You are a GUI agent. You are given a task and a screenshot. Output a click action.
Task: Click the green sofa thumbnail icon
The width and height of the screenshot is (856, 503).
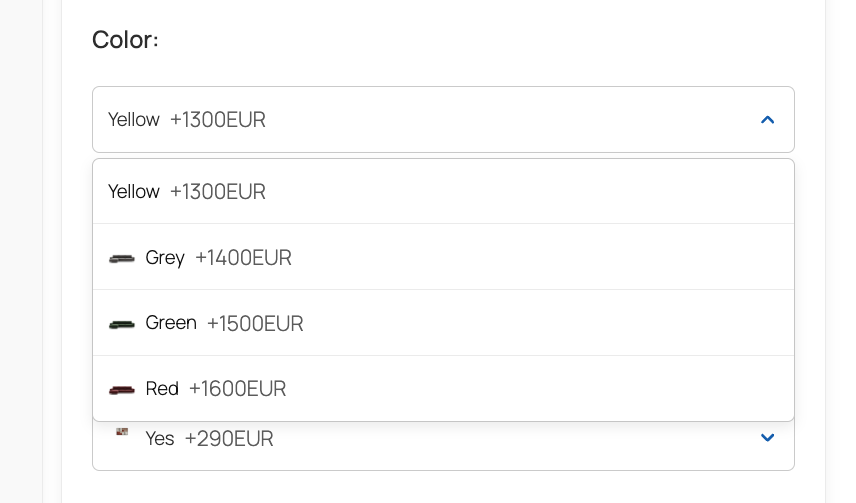coord(122,324)
